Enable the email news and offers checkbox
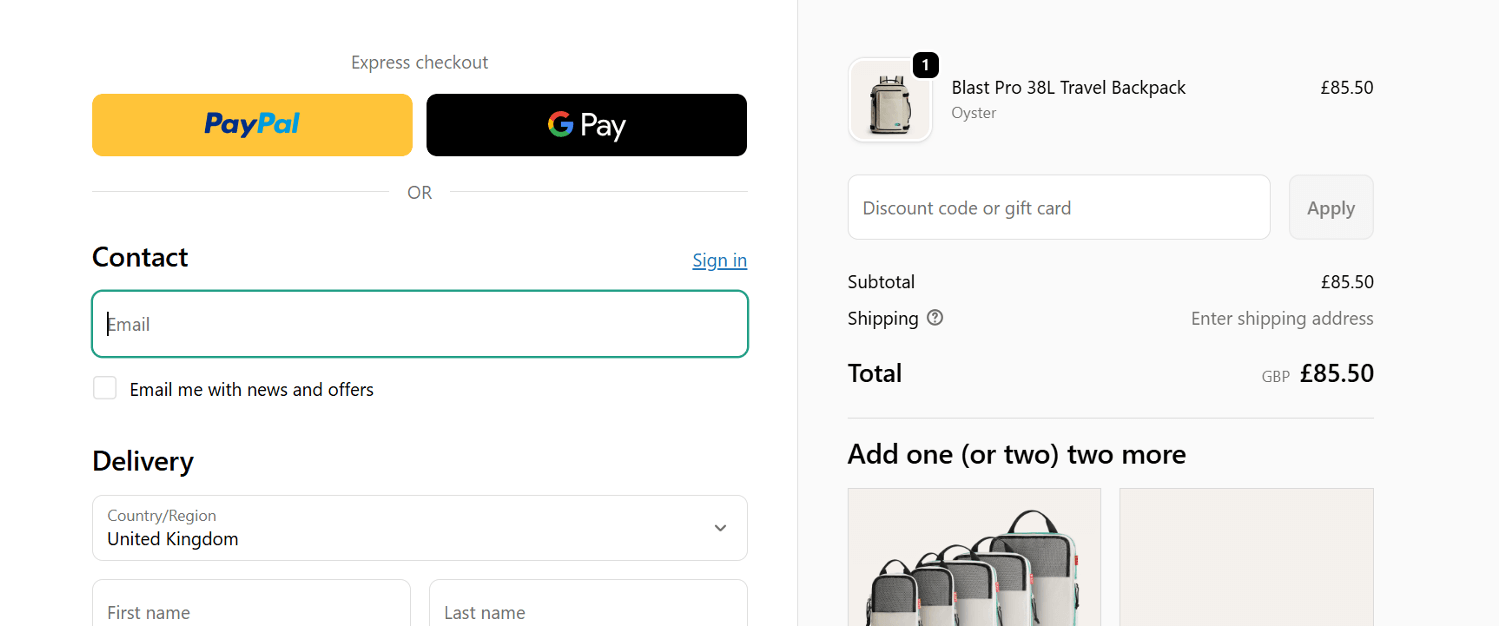The width and height of the screenshot is (1500, 626). 104,388
